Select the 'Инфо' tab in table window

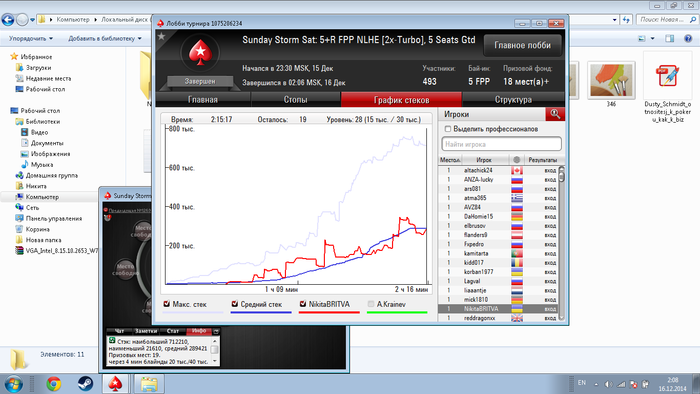199,331
